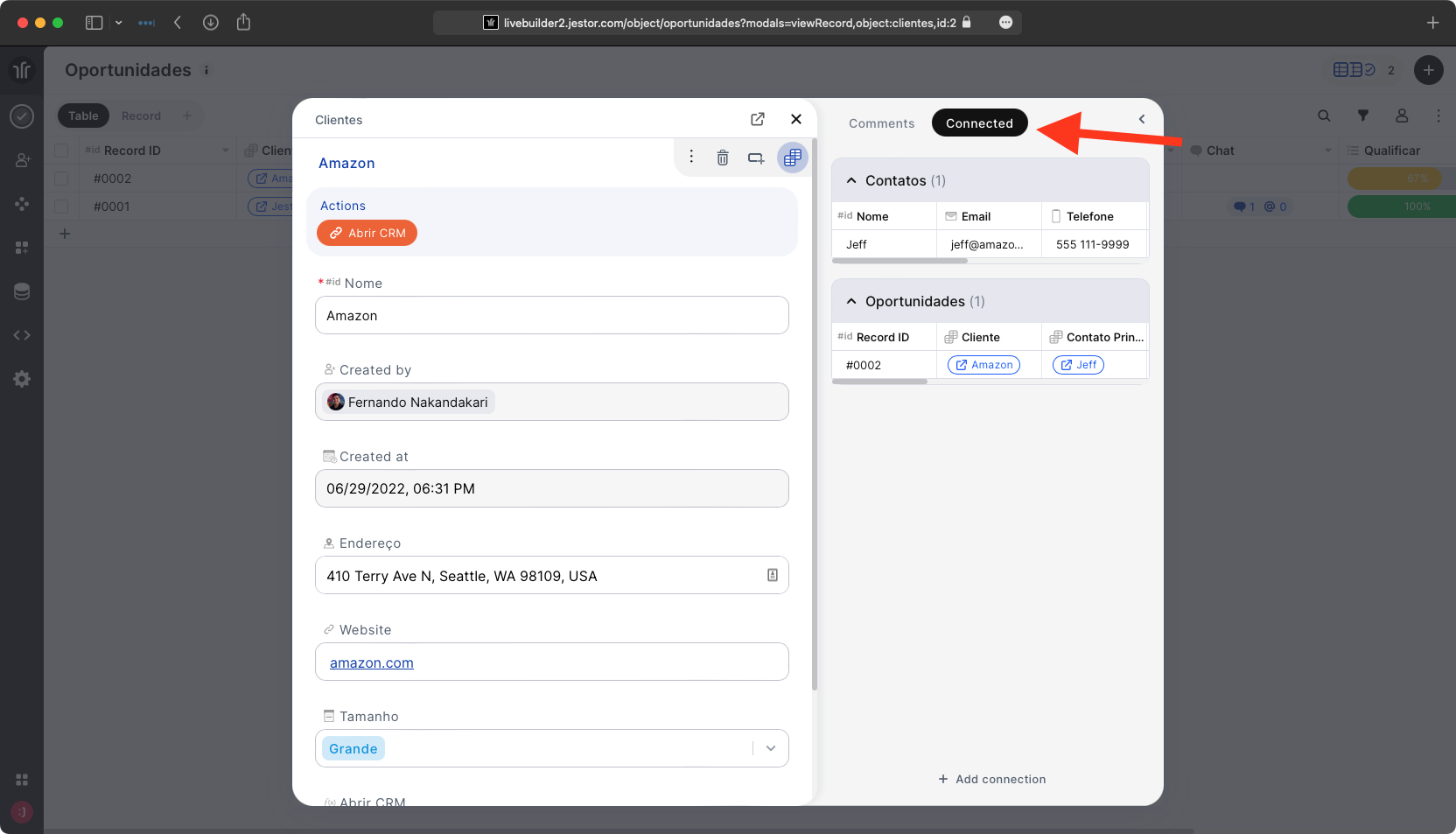
Task: Click the round plus button top right
Action: click(1428, 70)
